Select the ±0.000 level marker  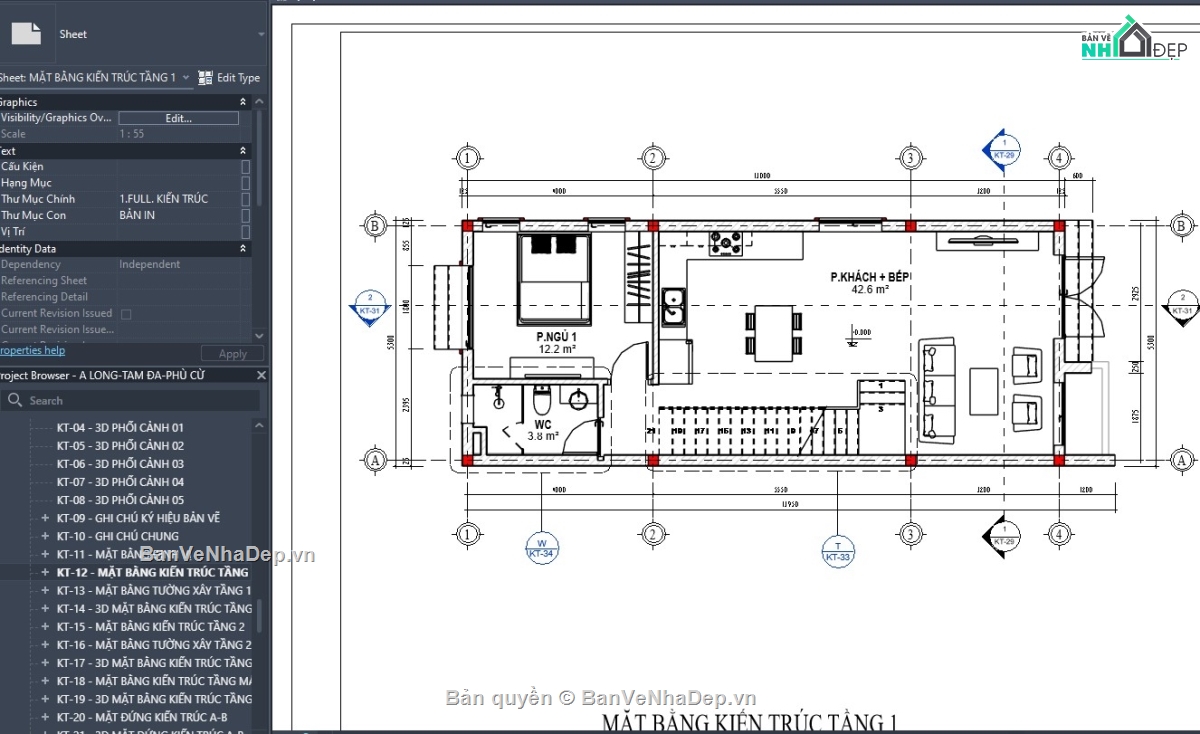coord(857,334)
